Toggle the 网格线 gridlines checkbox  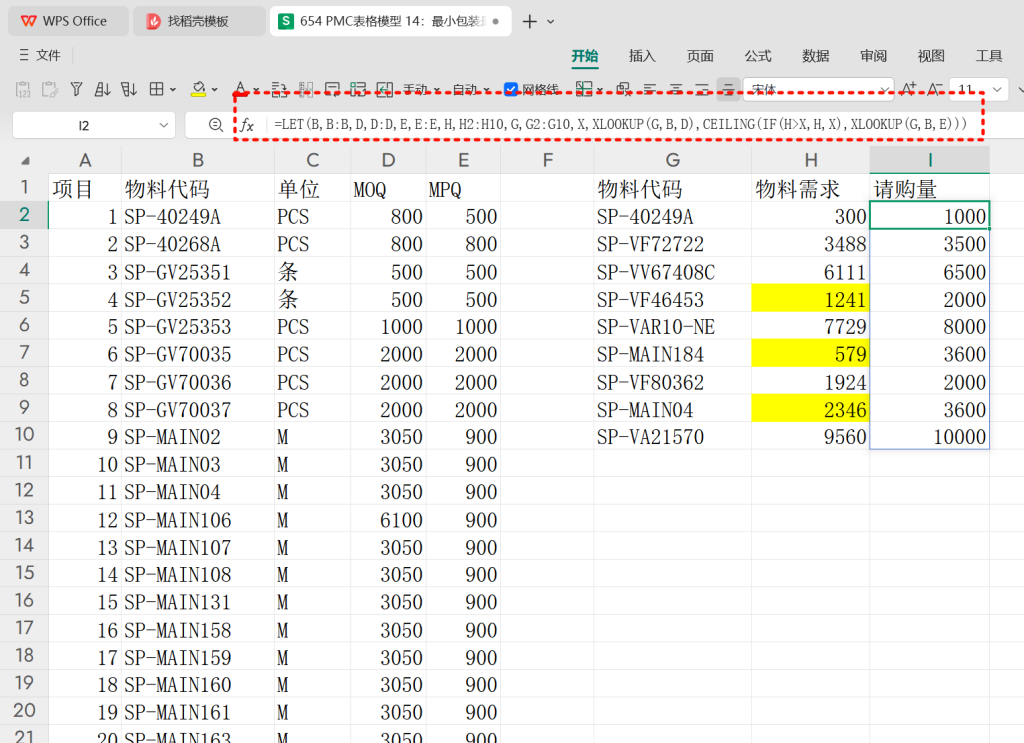511,89
